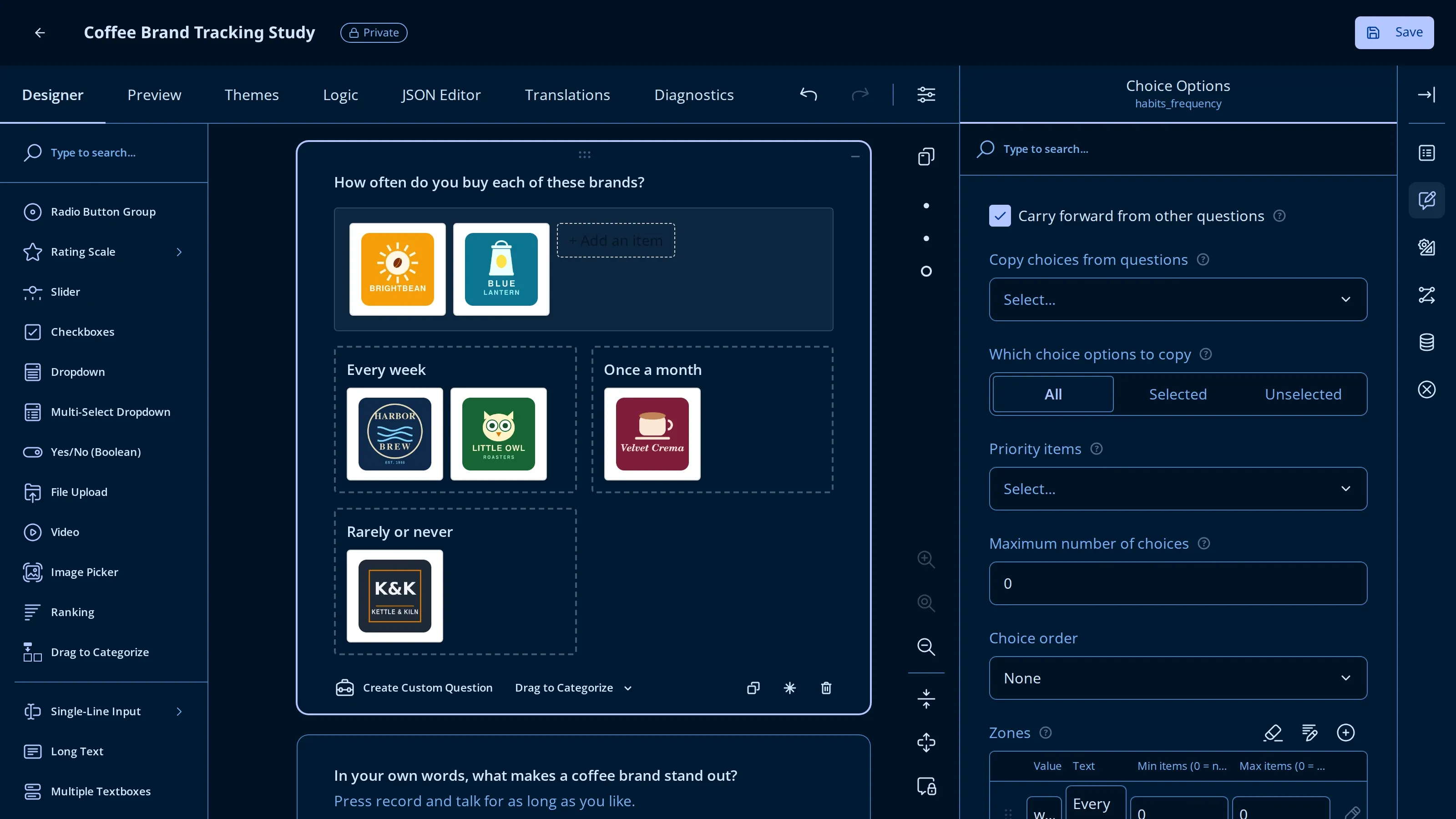
Task: Open Copy choices from questions dropdown
Action: (1178, 299)
